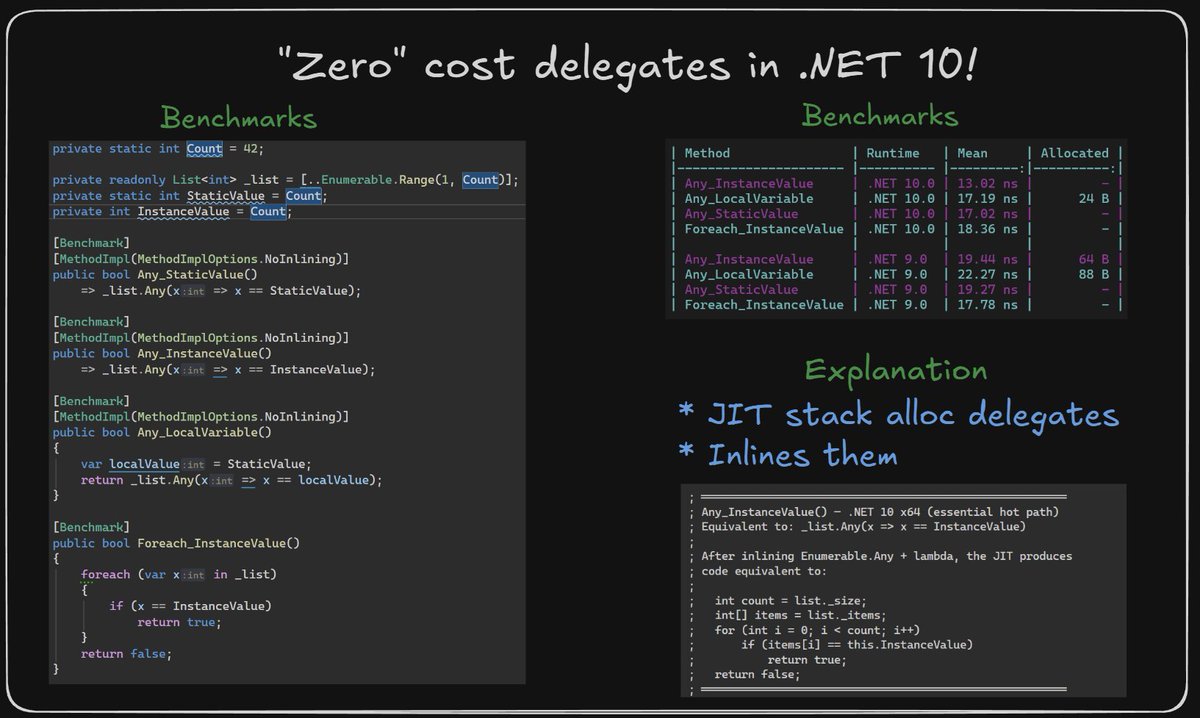Click the Explanation heading
1200x718 pixels.
tap(896, 371)
